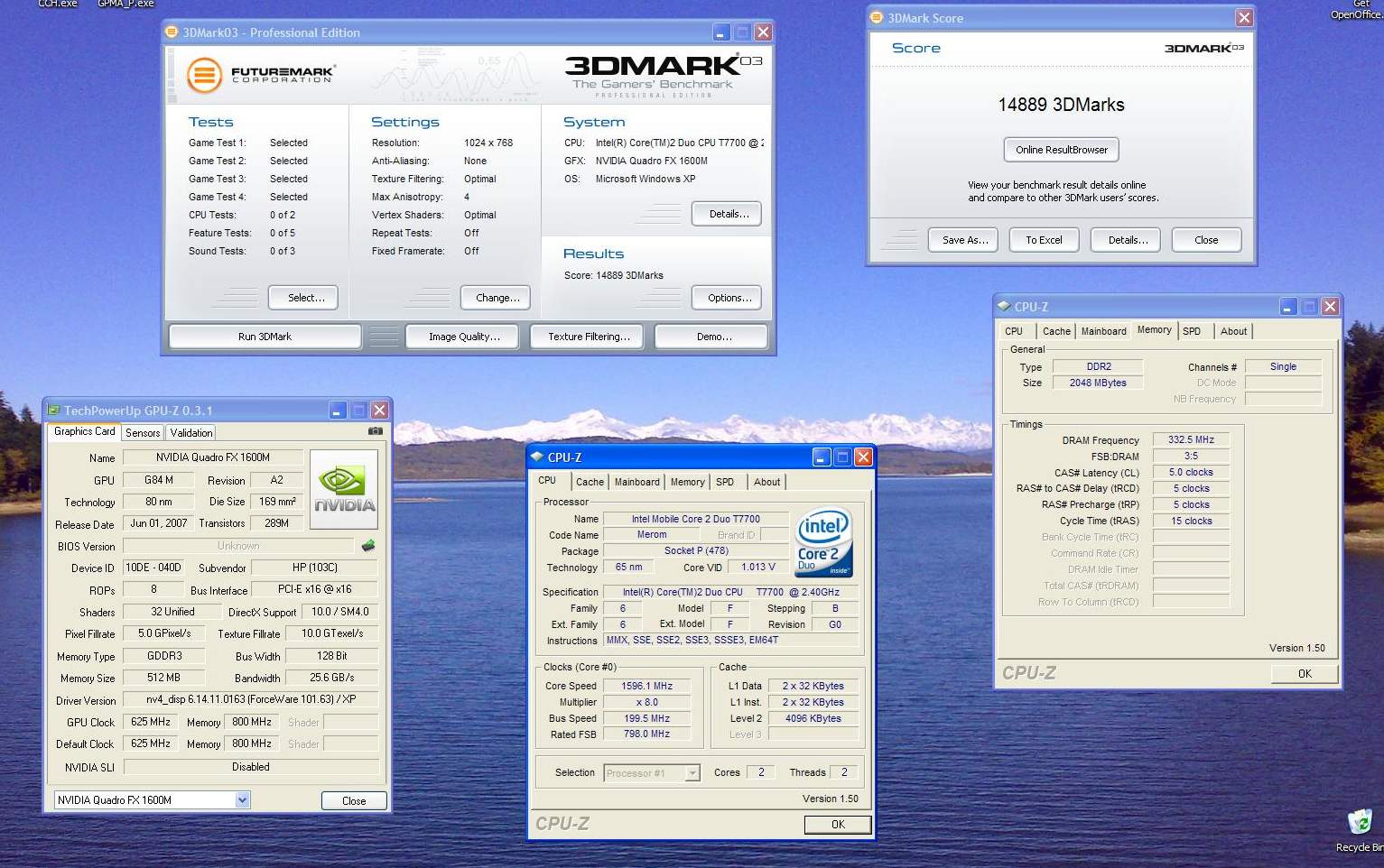
Task: Click the BIOS save chip icon in GPU-Z
Action: [368, 546]
